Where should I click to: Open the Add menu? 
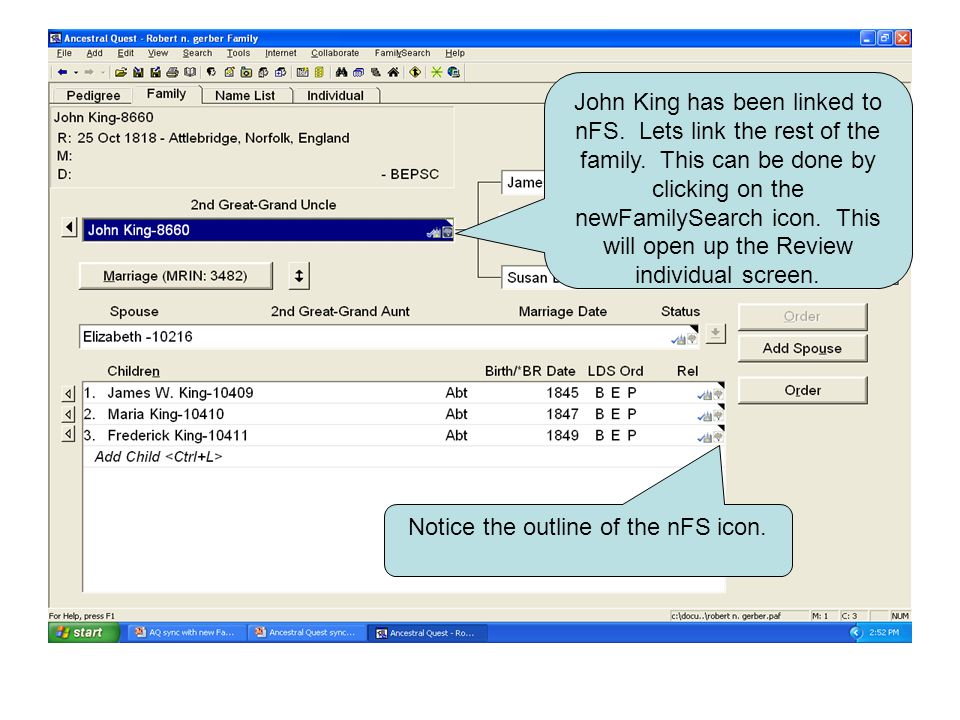click(x=94, y=53)
